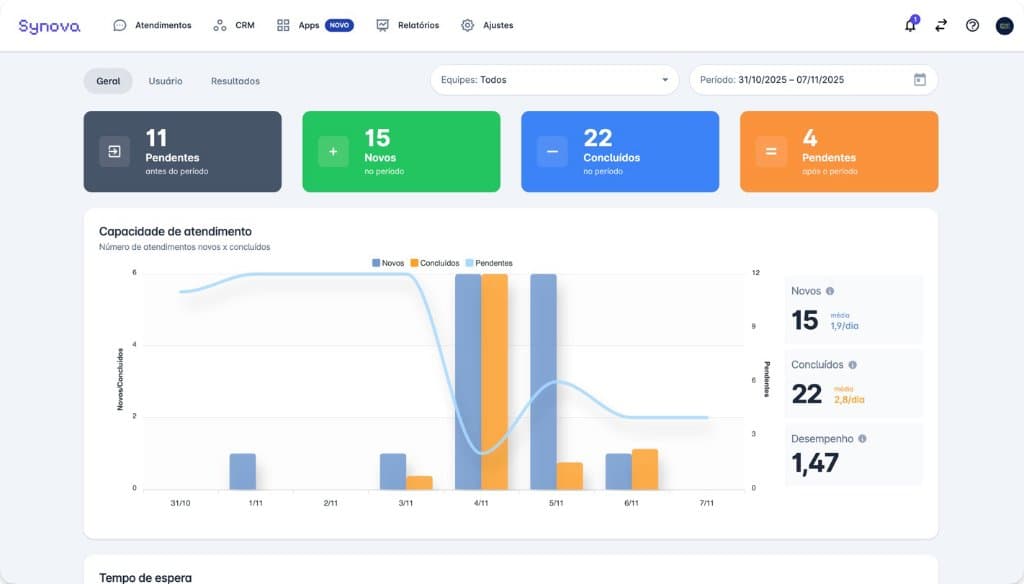This screenshot has height=584, width=1024.
Task: Open the help question mark icon
Action: click(x=972, y=25)
